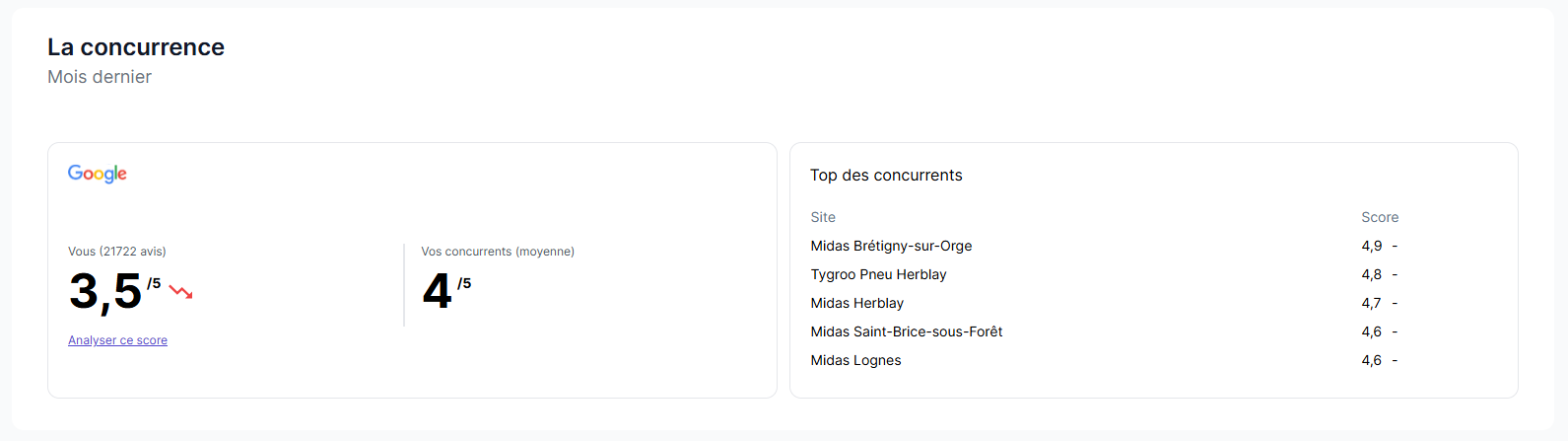This screenshot has width=1568, height=441.
Task: Click the Vos concurrents (moyenne) label
Action: [x=498, y=252]
